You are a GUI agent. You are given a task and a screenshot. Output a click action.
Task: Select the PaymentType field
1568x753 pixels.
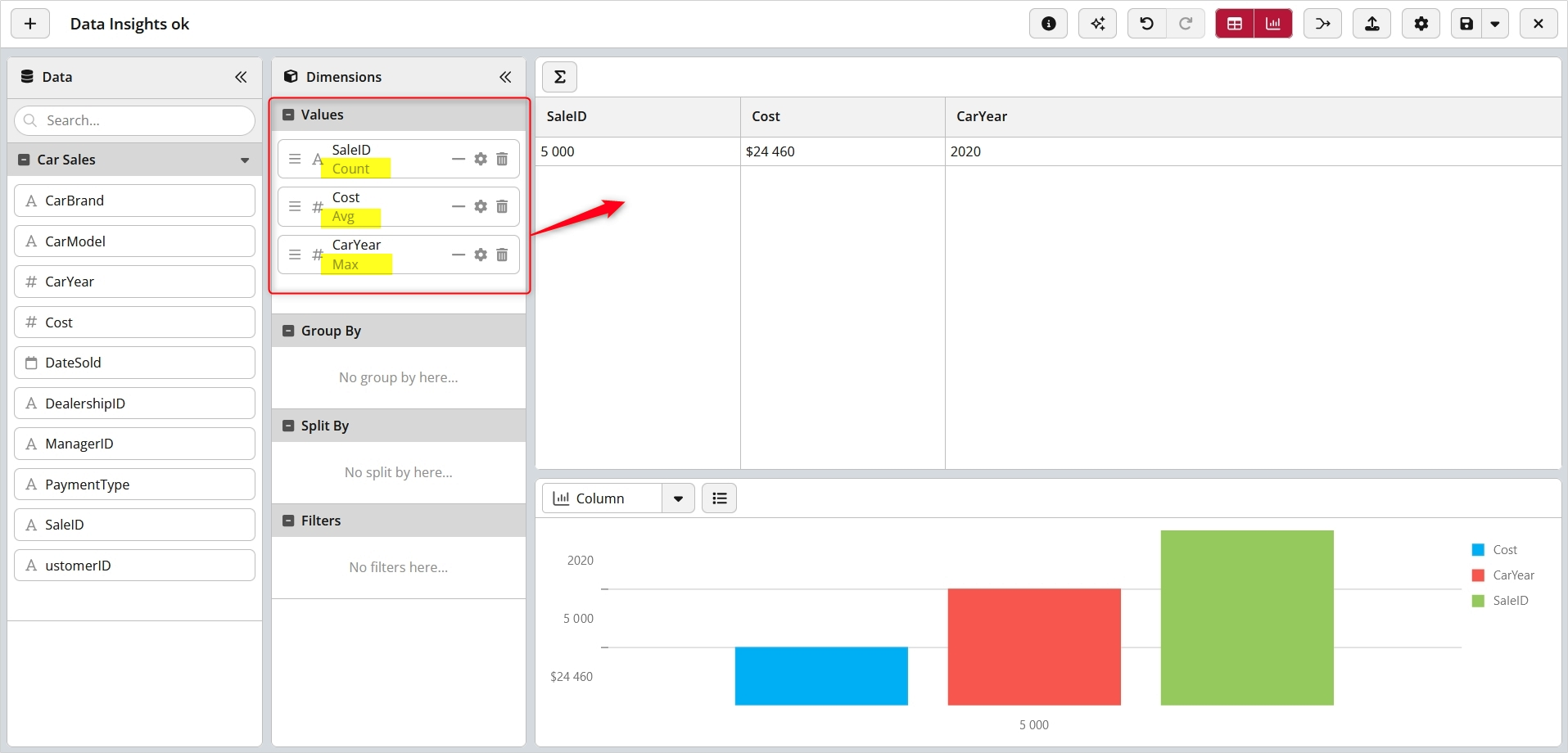tap(134, 485)
